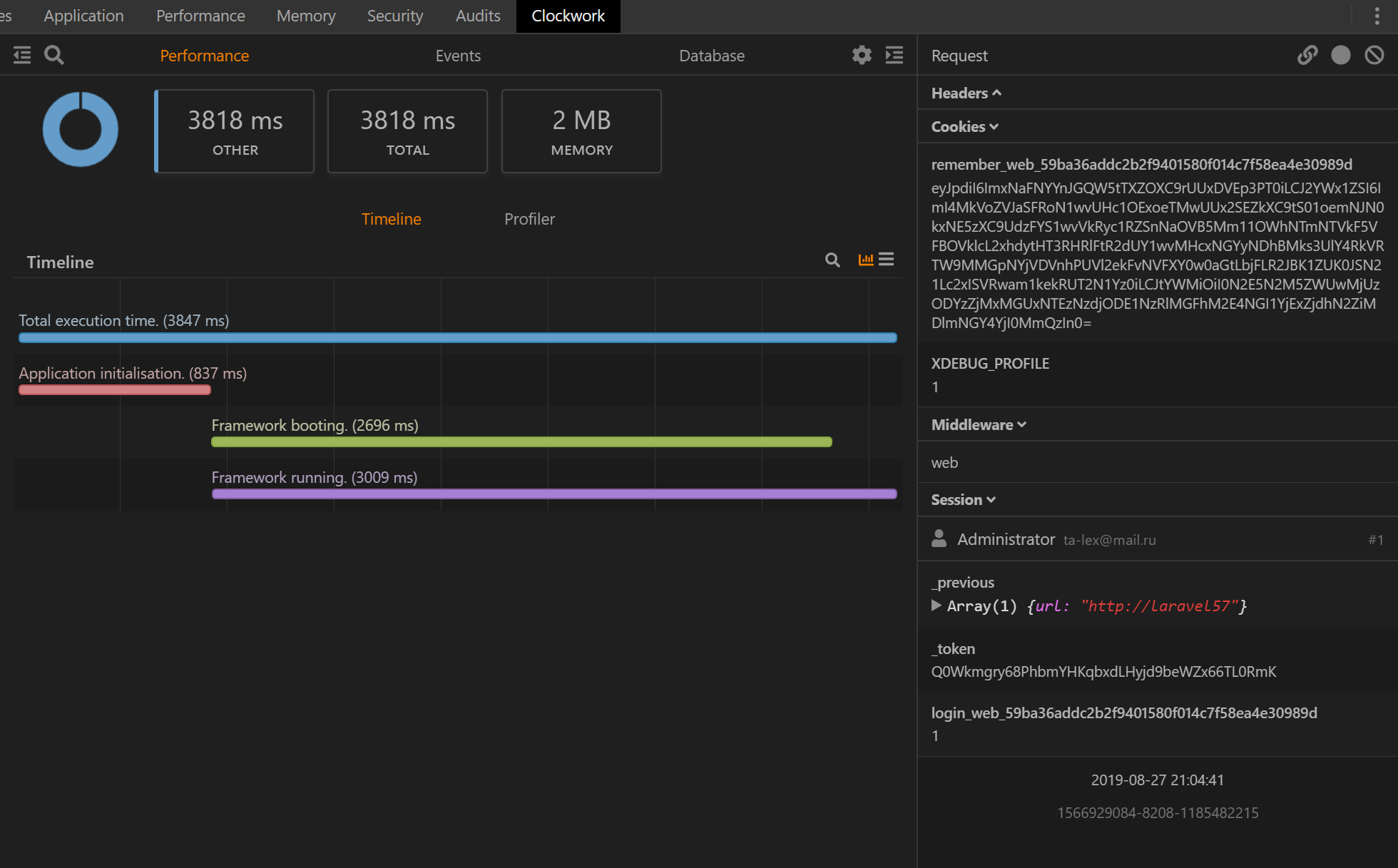Open the DevTools Audits tab
The height and width of the screenshot is (868, 1398).
478,16
